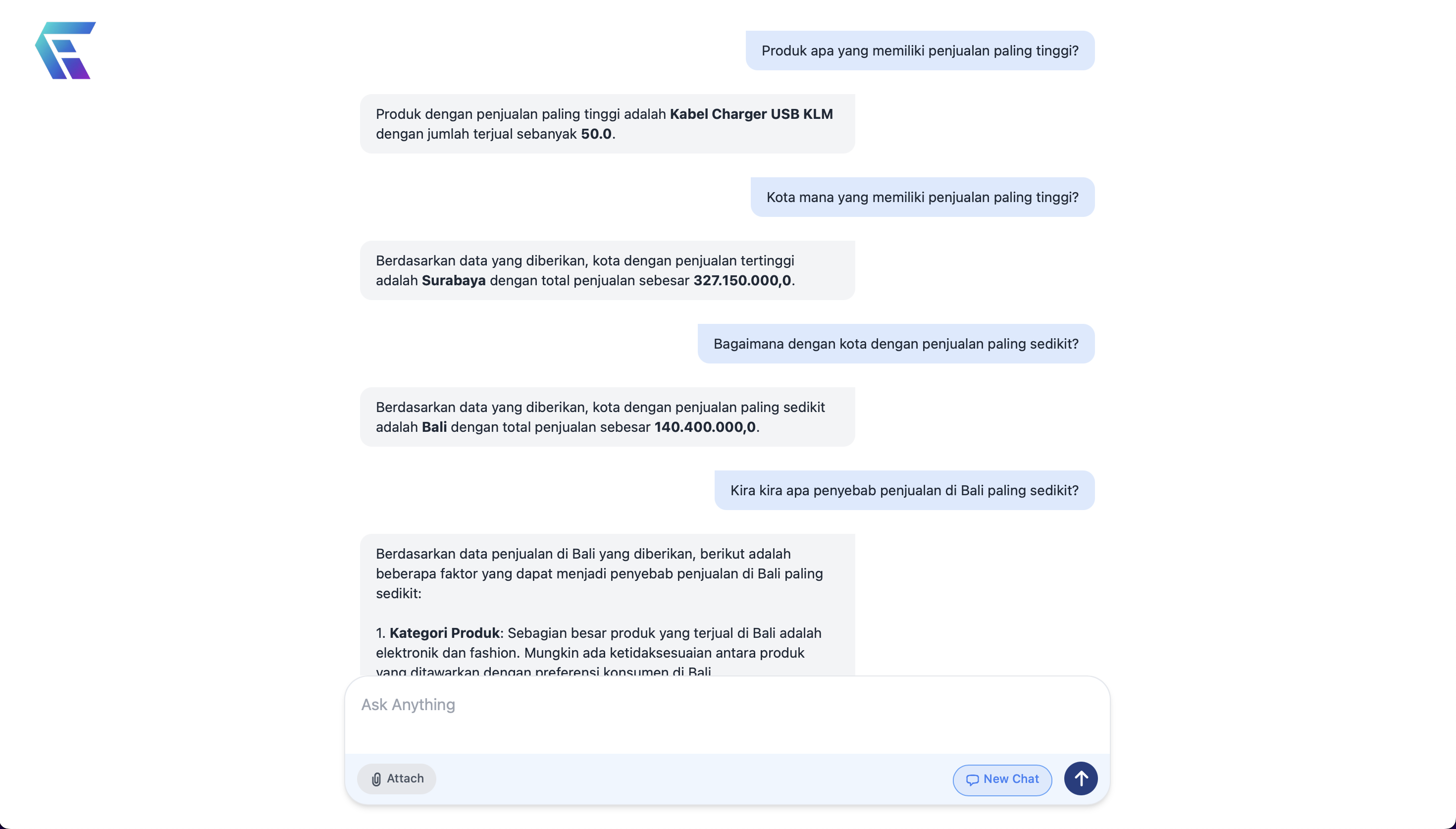Click the bold quantity 50.0
Viewport: 1456px width, 829px height.
pyautogui.click(x=596, y=134)
